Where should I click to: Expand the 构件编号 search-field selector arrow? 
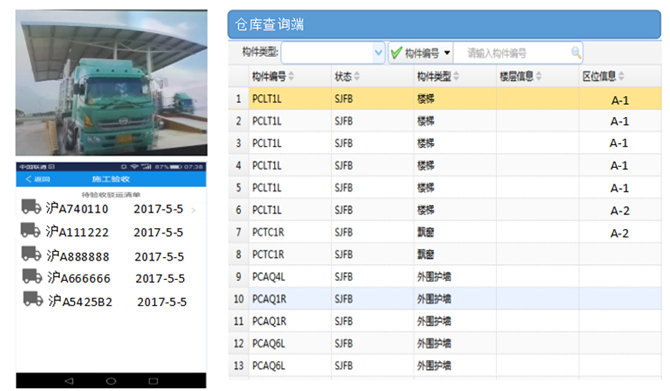pyautogui.click(x=447, y=53)
